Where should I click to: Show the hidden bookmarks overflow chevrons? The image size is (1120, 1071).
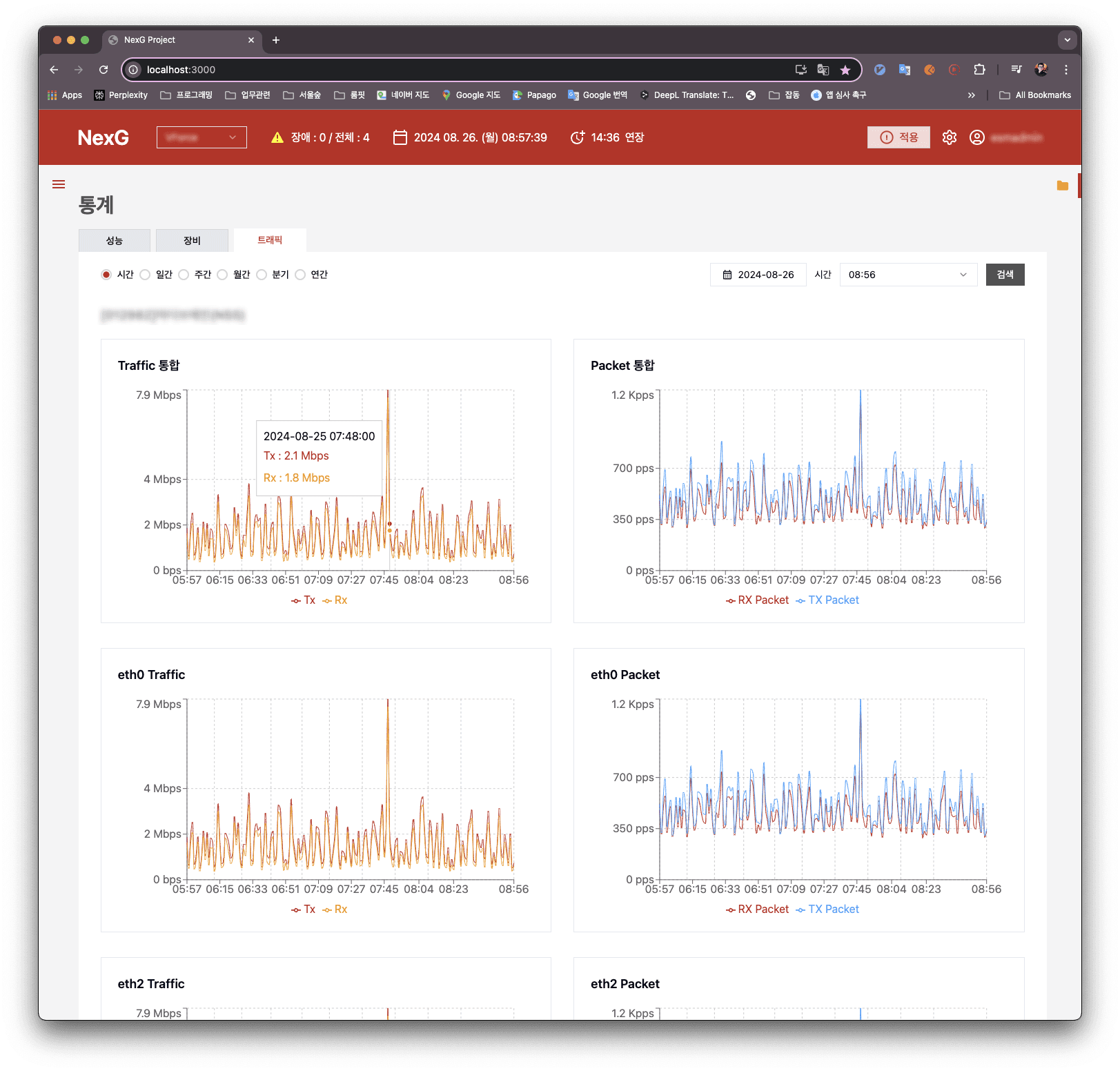tap(972, 95)
